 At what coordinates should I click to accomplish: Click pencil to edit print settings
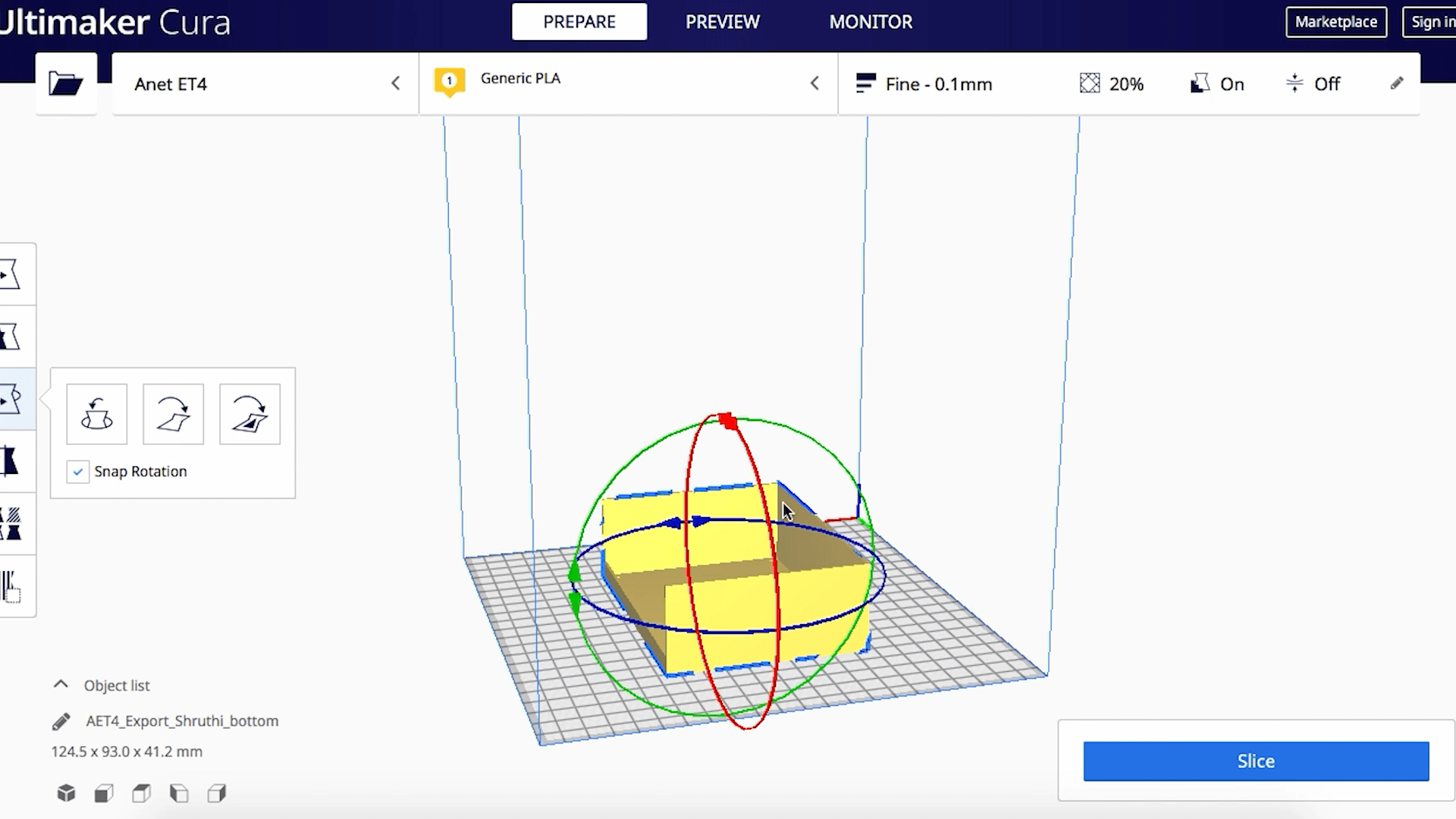coord(1397,83)
